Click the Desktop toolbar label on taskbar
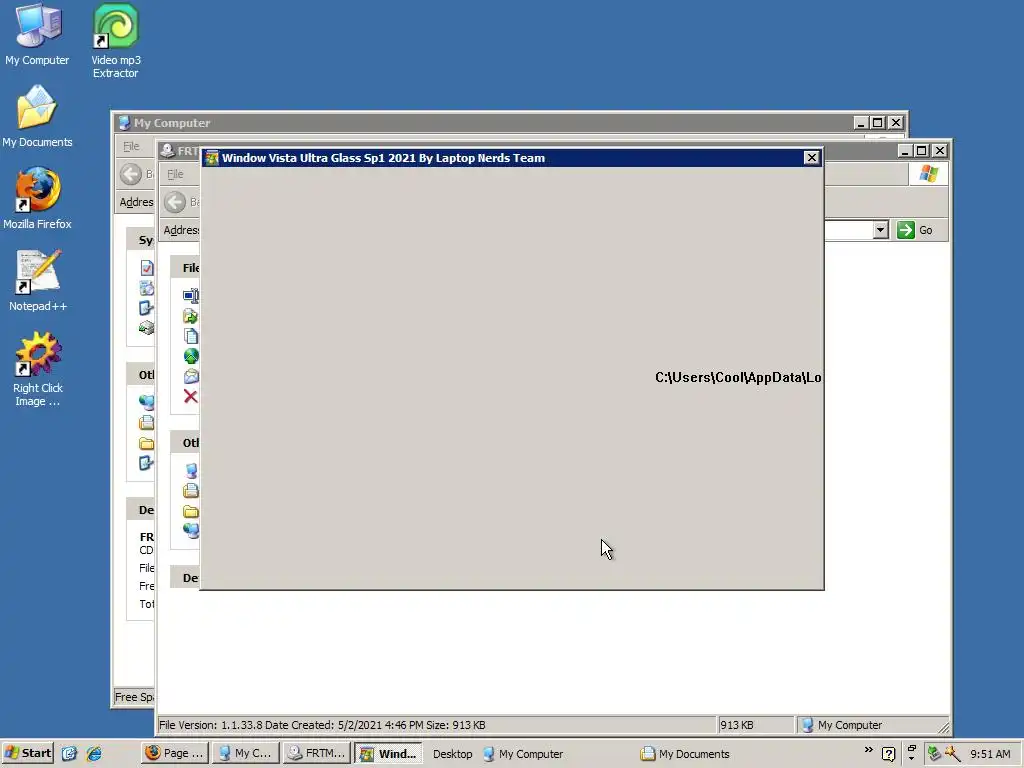The image size is (1024, 768). click(453, 754)
